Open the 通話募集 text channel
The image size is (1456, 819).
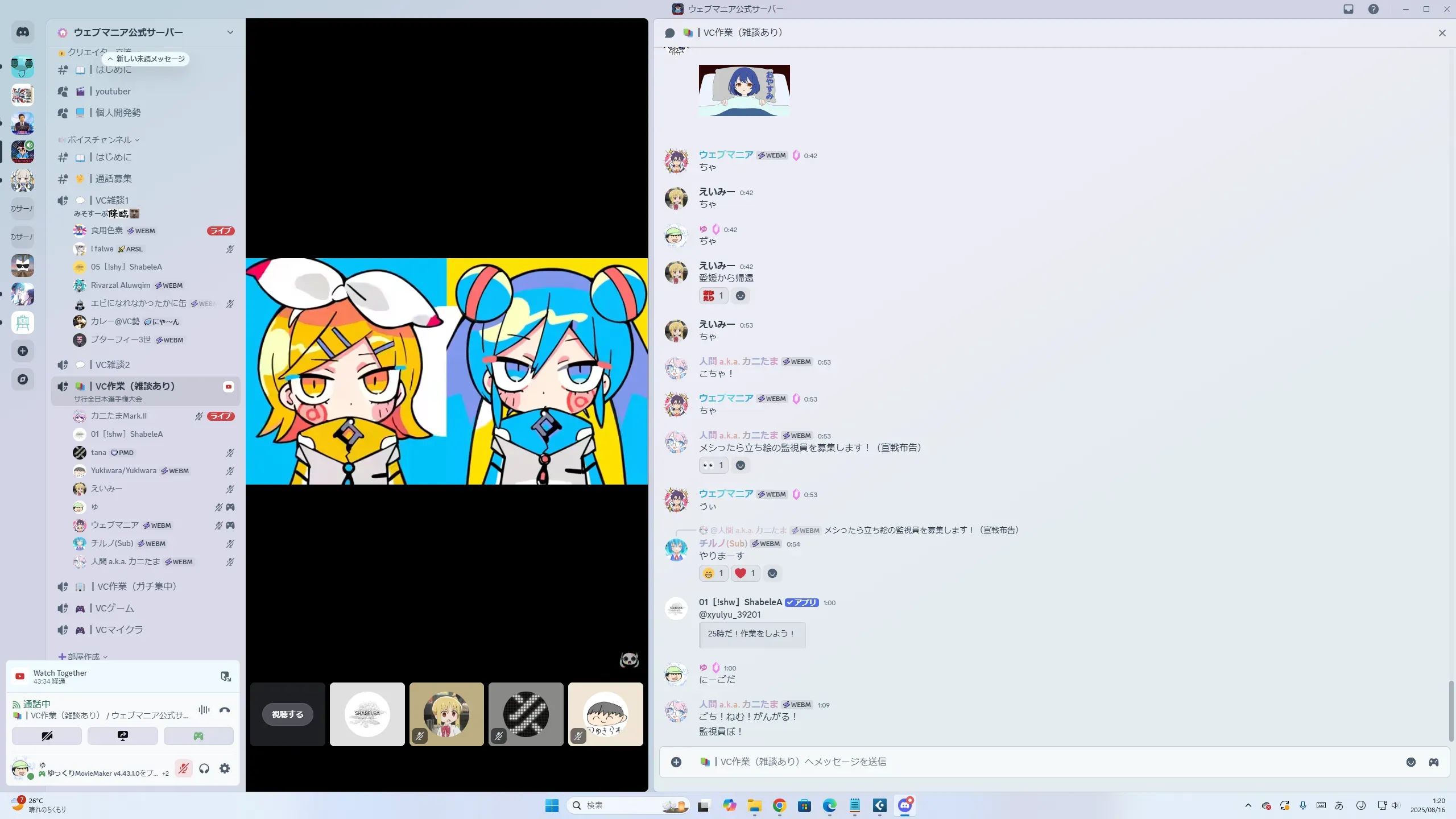click(x=113, y=179)
